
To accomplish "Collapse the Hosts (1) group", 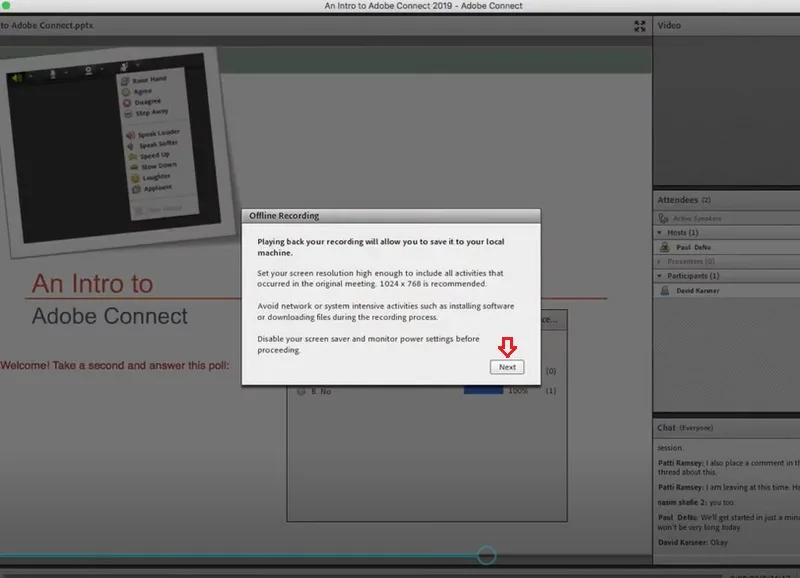I will click(659, 233).
